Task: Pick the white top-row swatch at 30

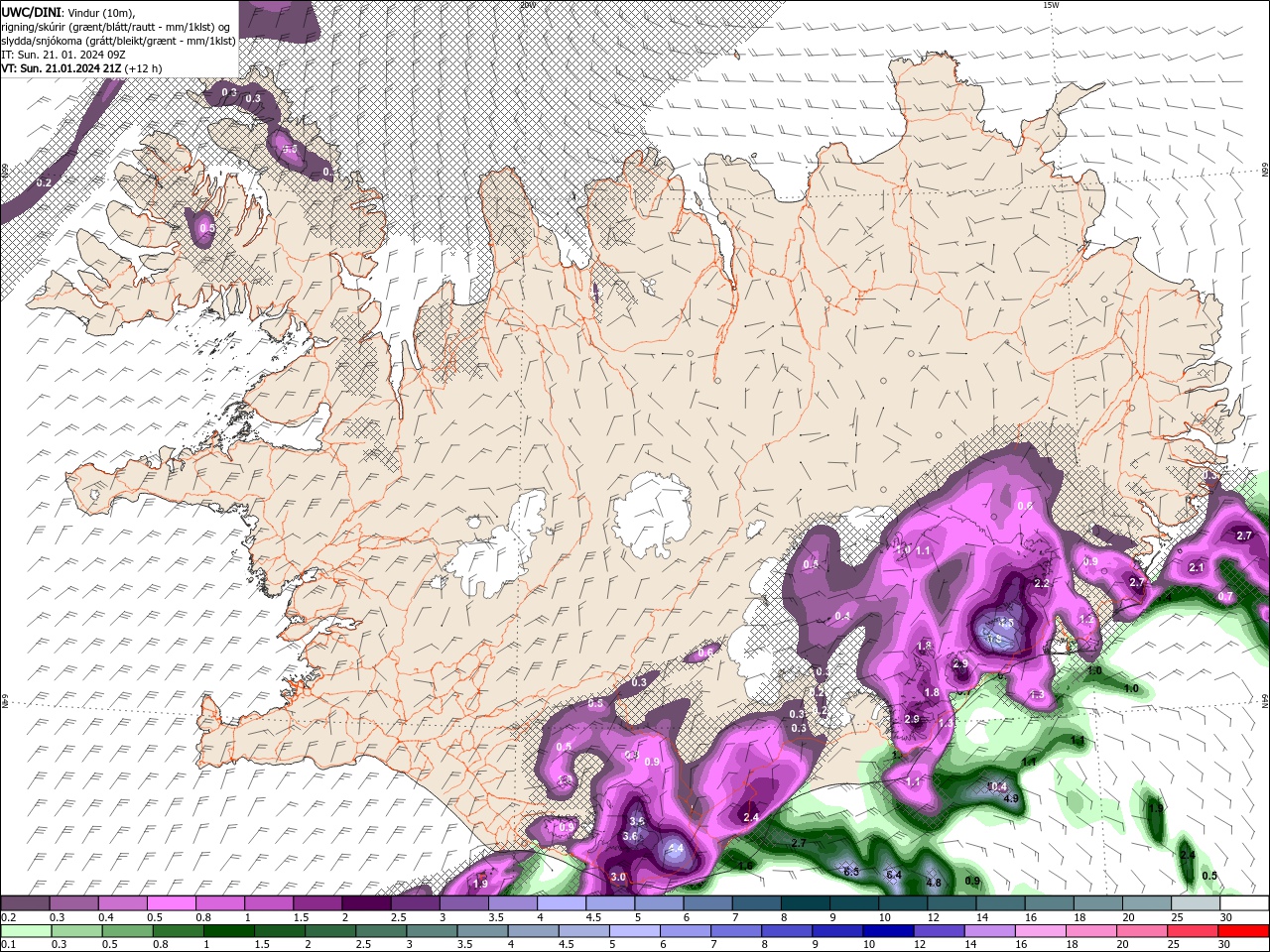Action: pyautogui.click(x=1244, y=903)
